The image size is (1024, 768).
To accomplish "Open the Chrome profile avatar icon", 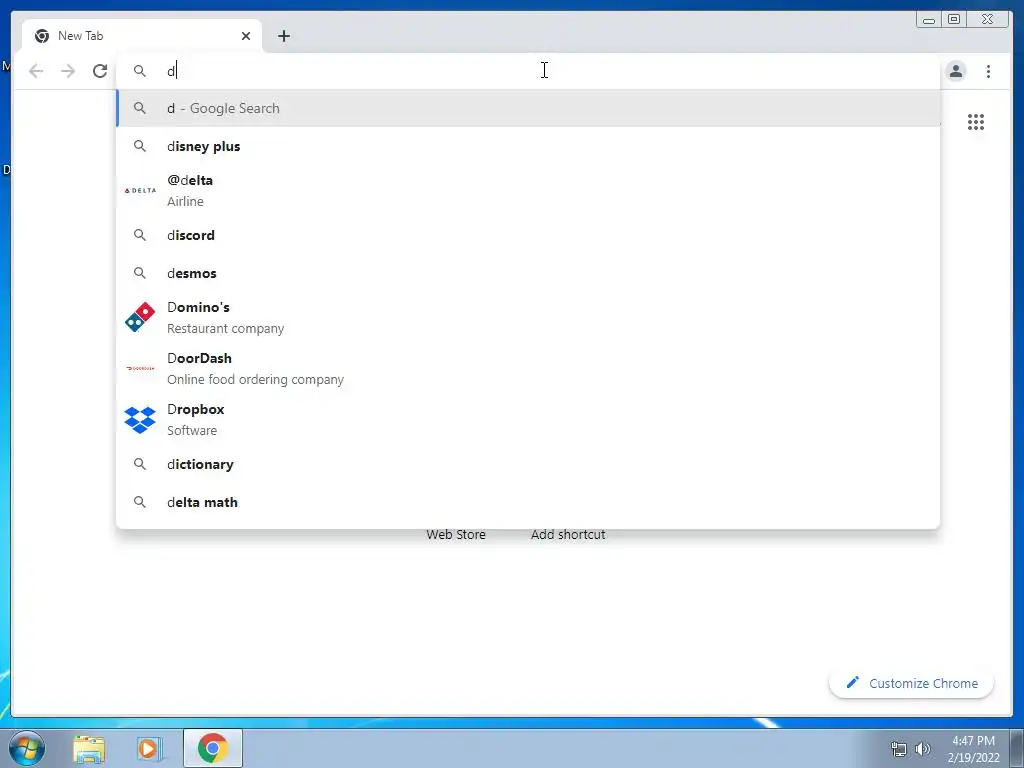I will (956, 71).
